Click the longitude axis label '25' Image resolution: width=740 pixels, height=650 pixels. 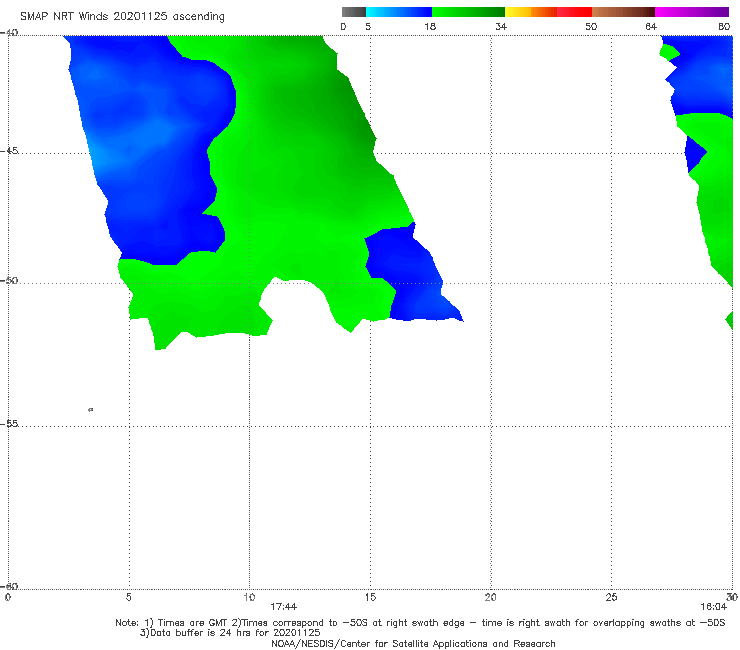coord(611,597)
